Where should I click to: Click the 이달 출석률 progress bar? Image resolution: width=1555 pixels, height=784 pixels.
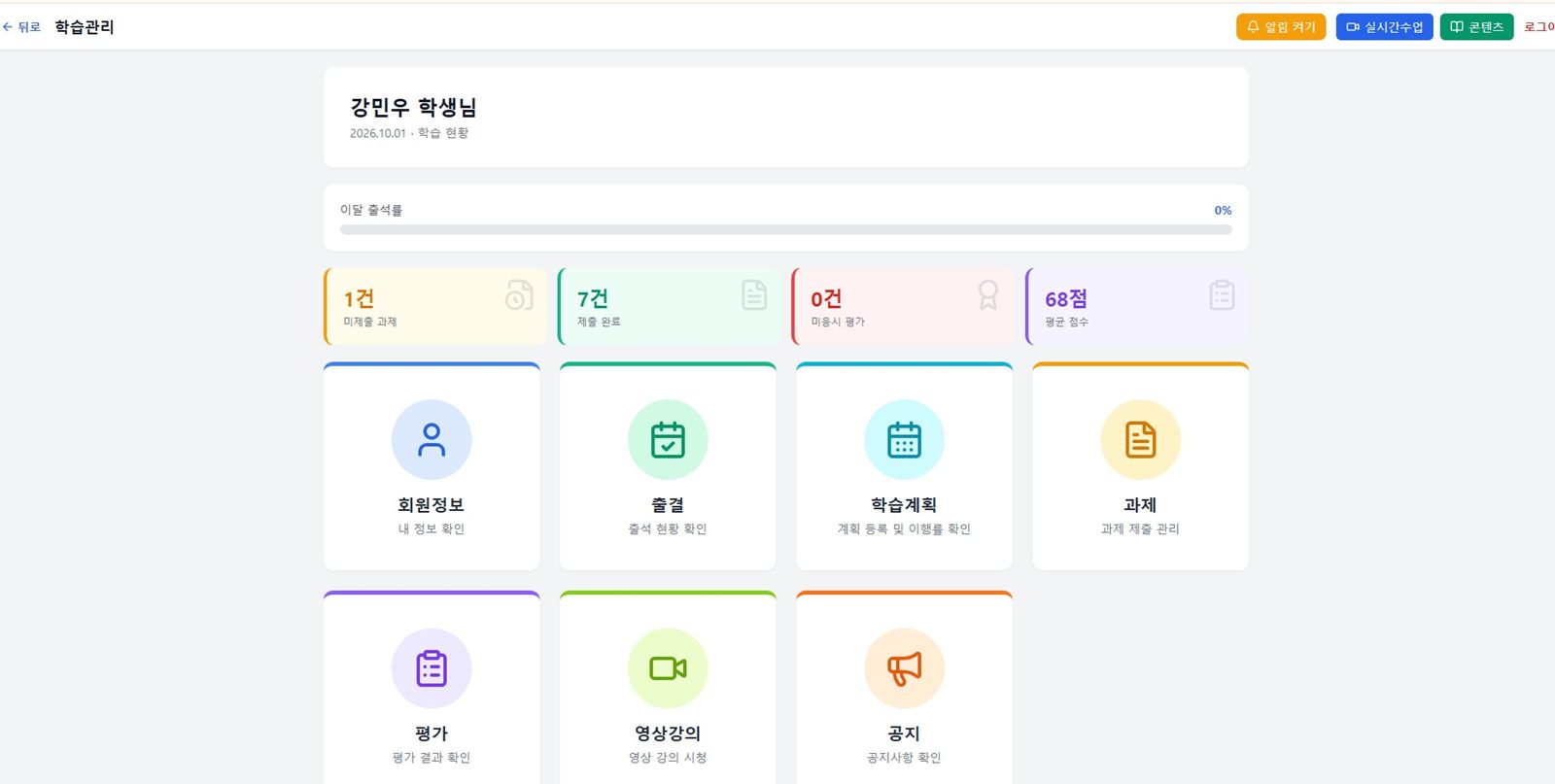click(785, 230)
